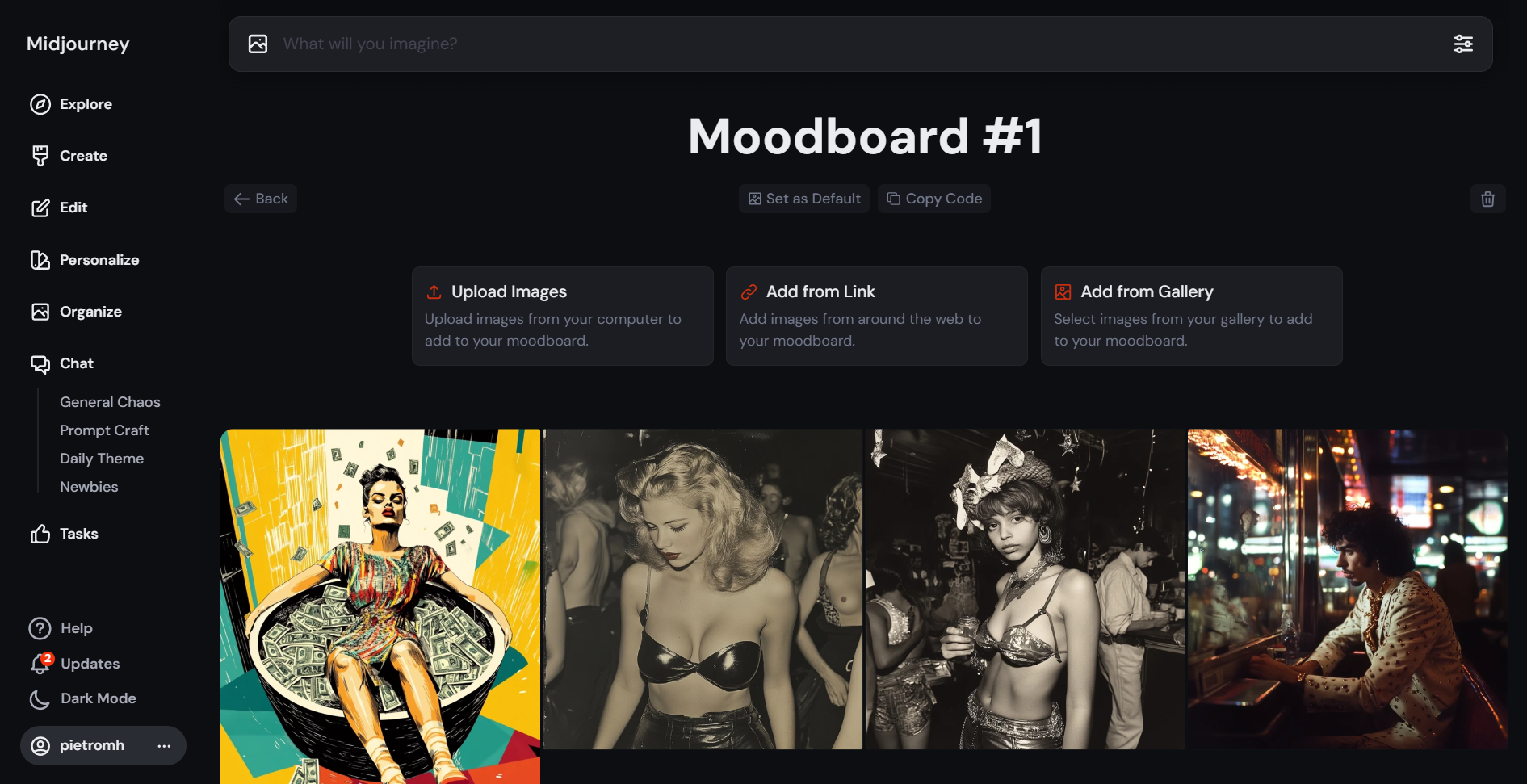Open the Edit pencil icon
The width and height of the screenshot is (1527, 784).
pyautogui.click(x=40, y=208)
